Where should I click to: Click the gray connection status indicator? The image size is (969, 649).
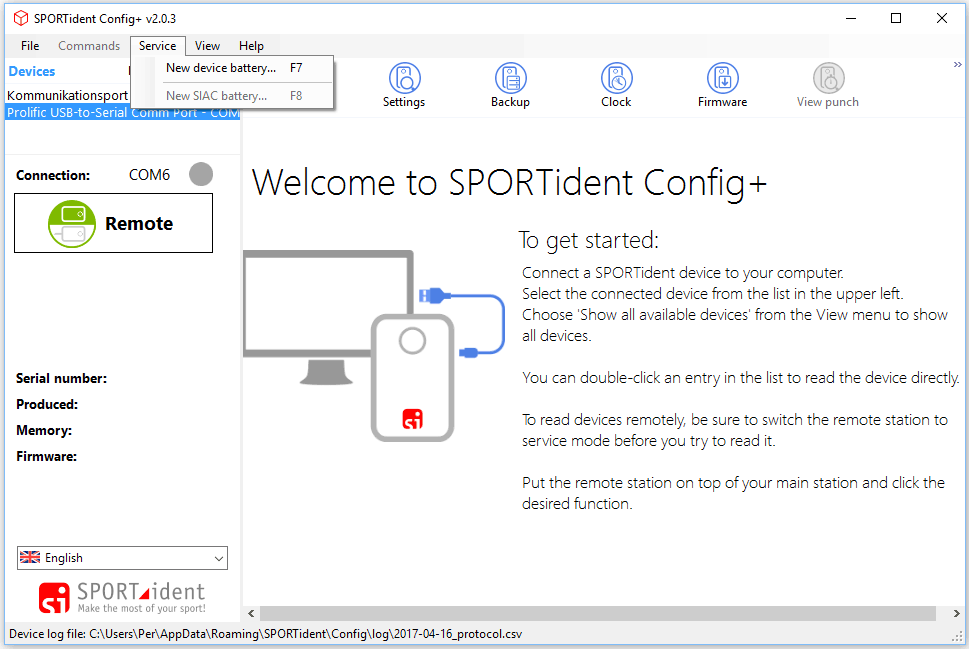coord(201,174)
